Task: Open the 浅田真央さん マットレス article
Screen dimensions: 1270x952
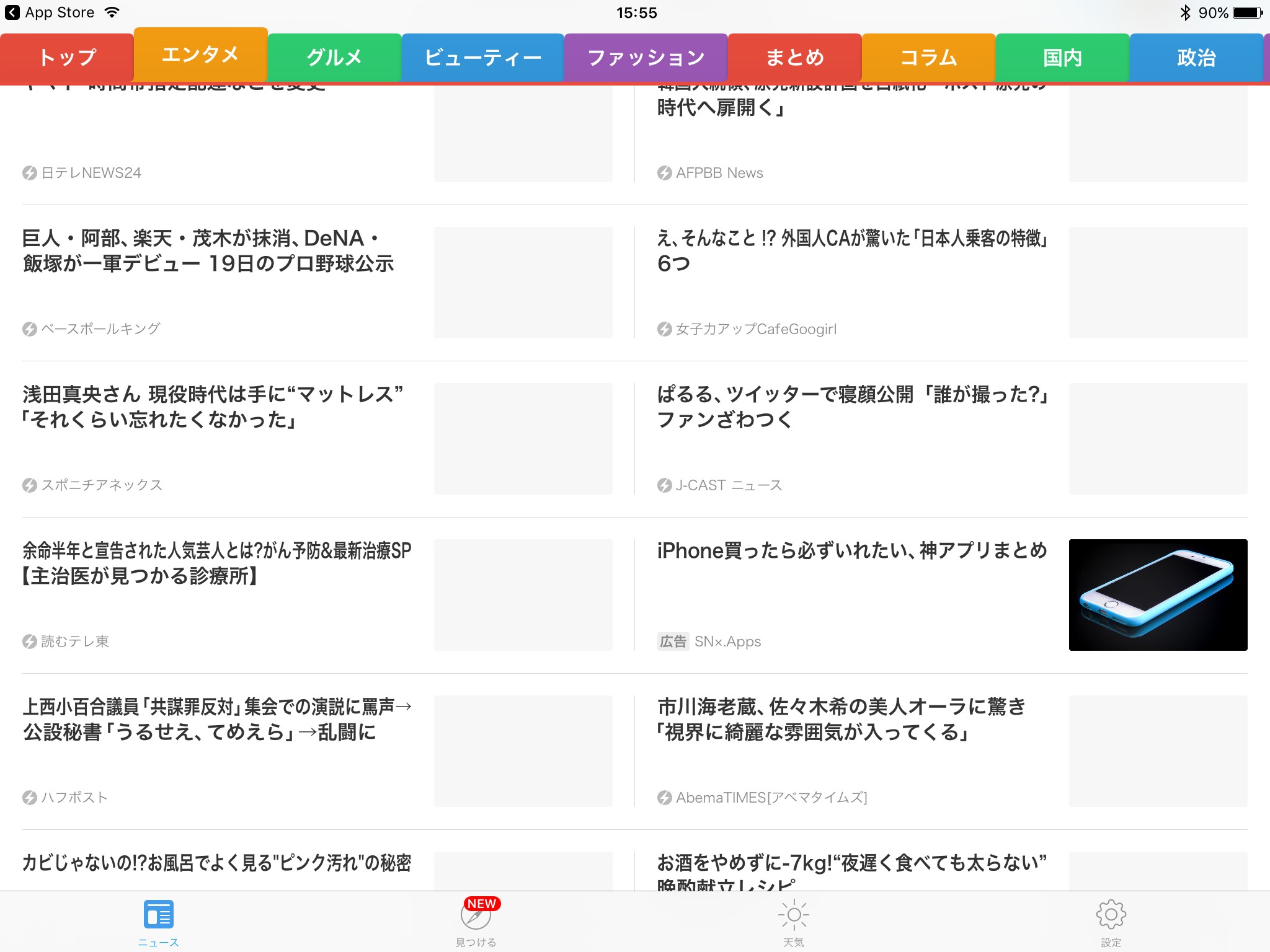Action: [213, 407]
